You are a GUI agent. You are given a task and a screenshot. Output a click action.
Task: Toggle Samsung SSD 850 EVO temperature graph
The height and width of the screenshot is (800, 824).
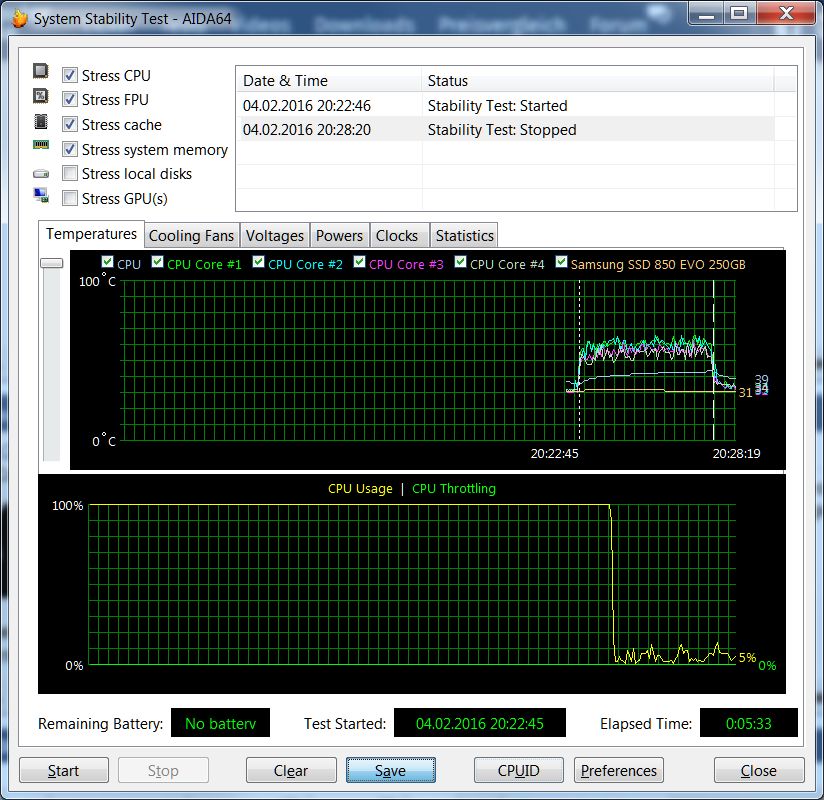(561, 262)
